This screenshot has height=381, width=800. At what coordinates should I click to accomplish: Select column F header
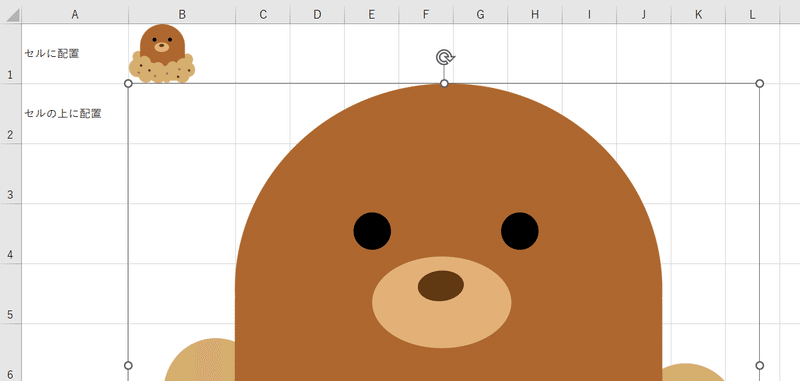click(426, 15)
